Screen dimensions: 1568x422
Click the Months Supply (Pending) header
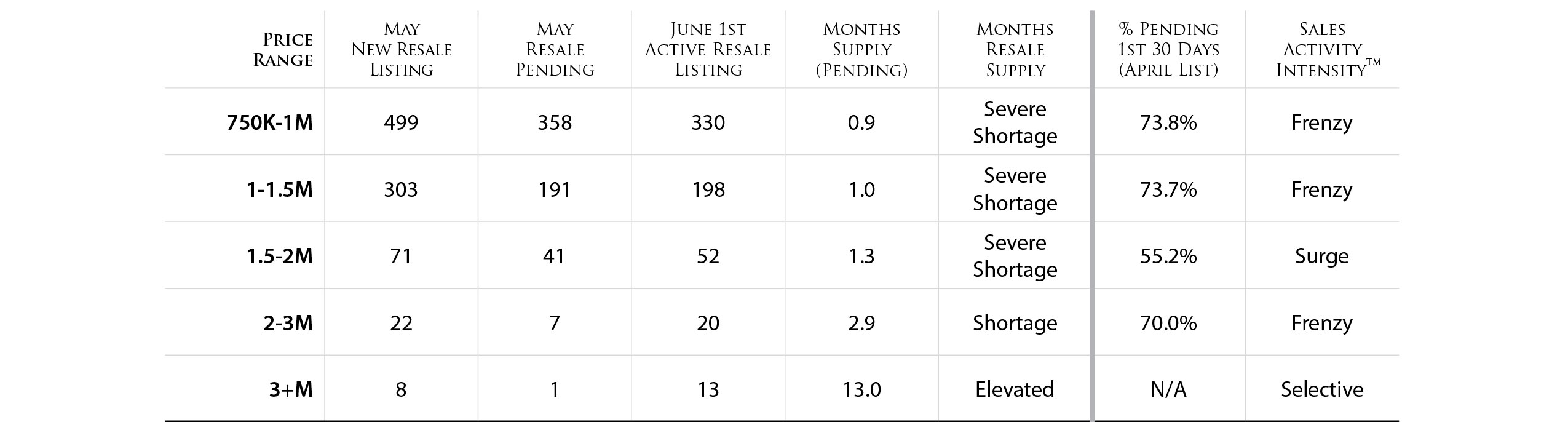coord(861,50)
